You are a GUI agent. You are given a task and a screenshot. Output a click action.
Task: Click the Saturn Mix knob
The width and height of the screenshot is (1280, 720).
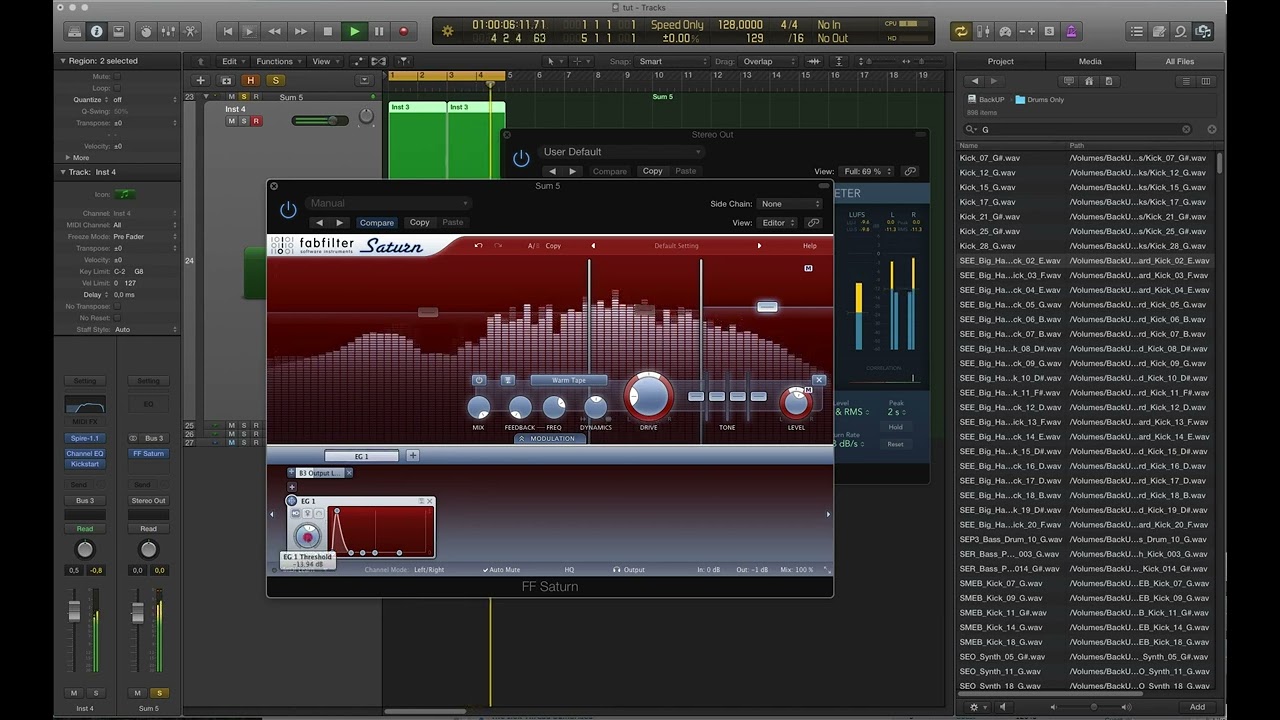[478, 407]
